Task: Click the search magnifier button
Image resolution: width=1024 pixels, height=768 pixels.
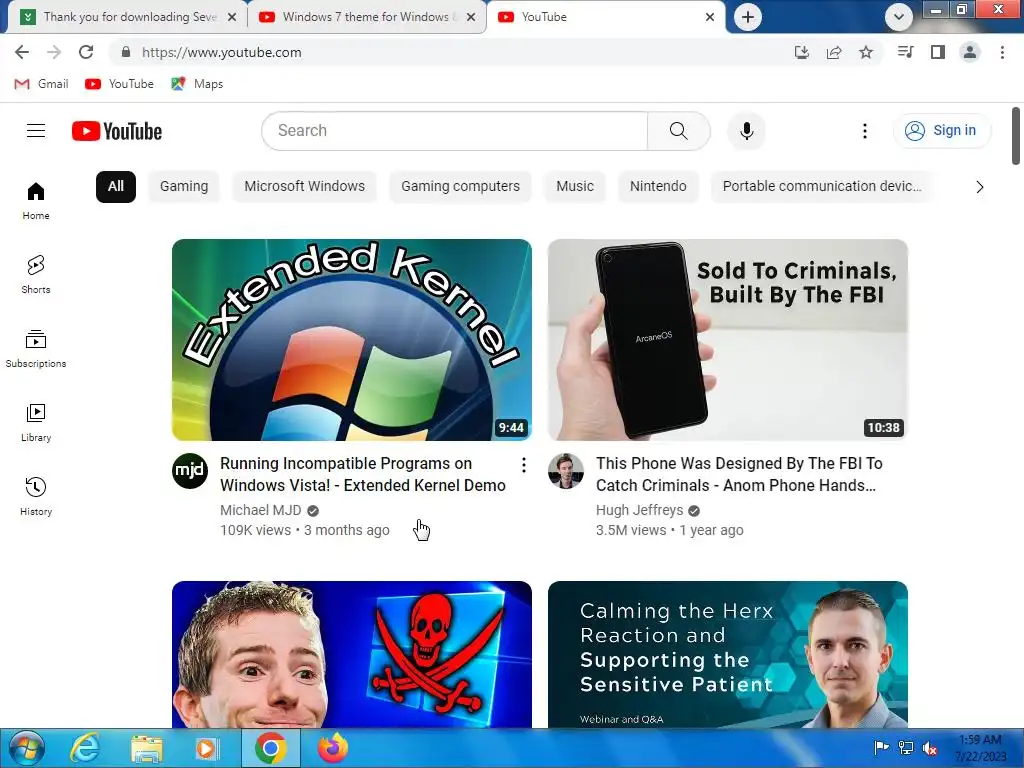Action: pos(679,131)
